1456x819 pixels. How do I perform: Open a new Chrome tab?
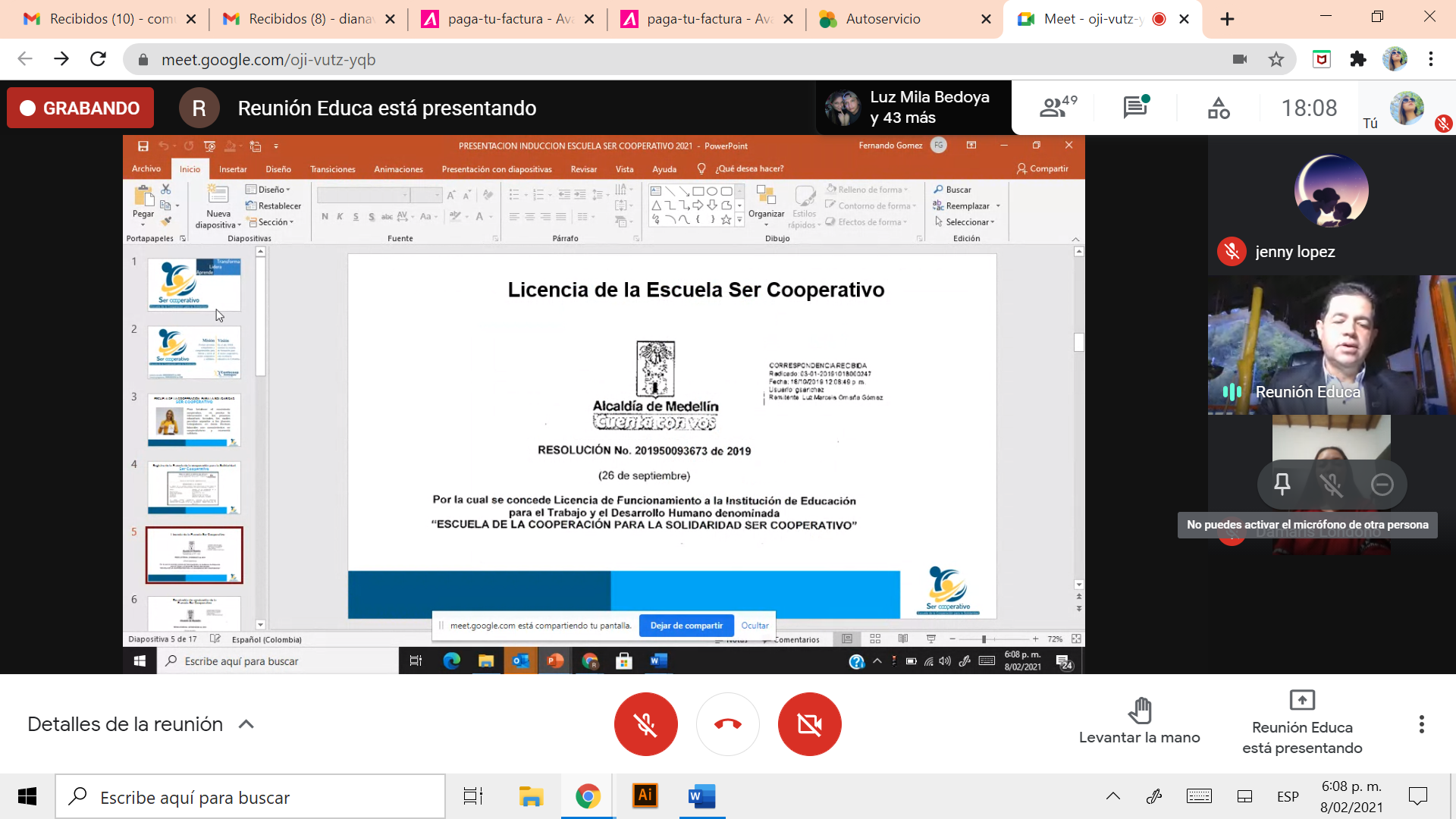click(x=1227, y=19)
